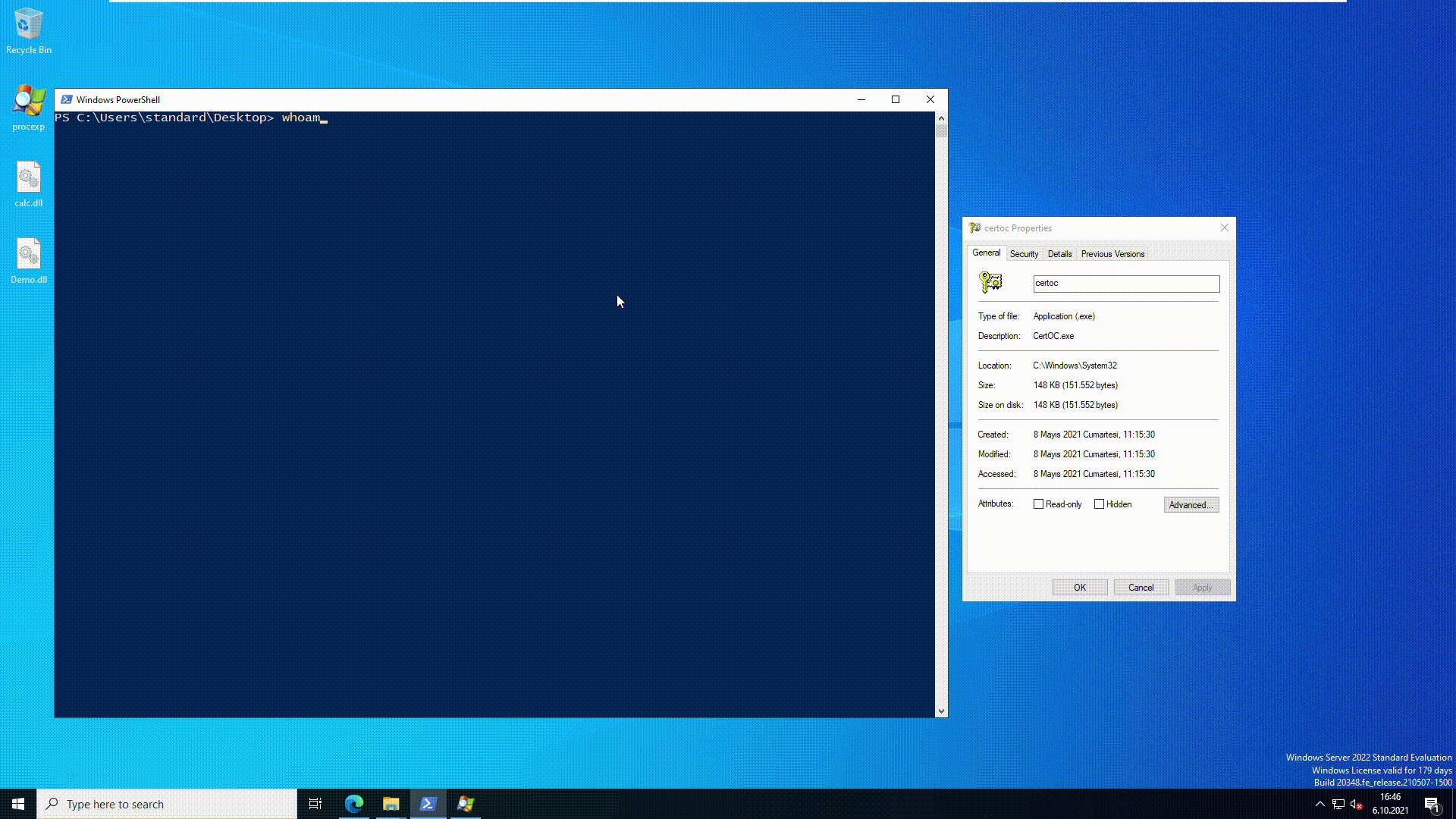The width and height of the screenshot is (1456, 819).
Task: Enable the Read-only attribute checkbox
Action: pos(1039,504)
